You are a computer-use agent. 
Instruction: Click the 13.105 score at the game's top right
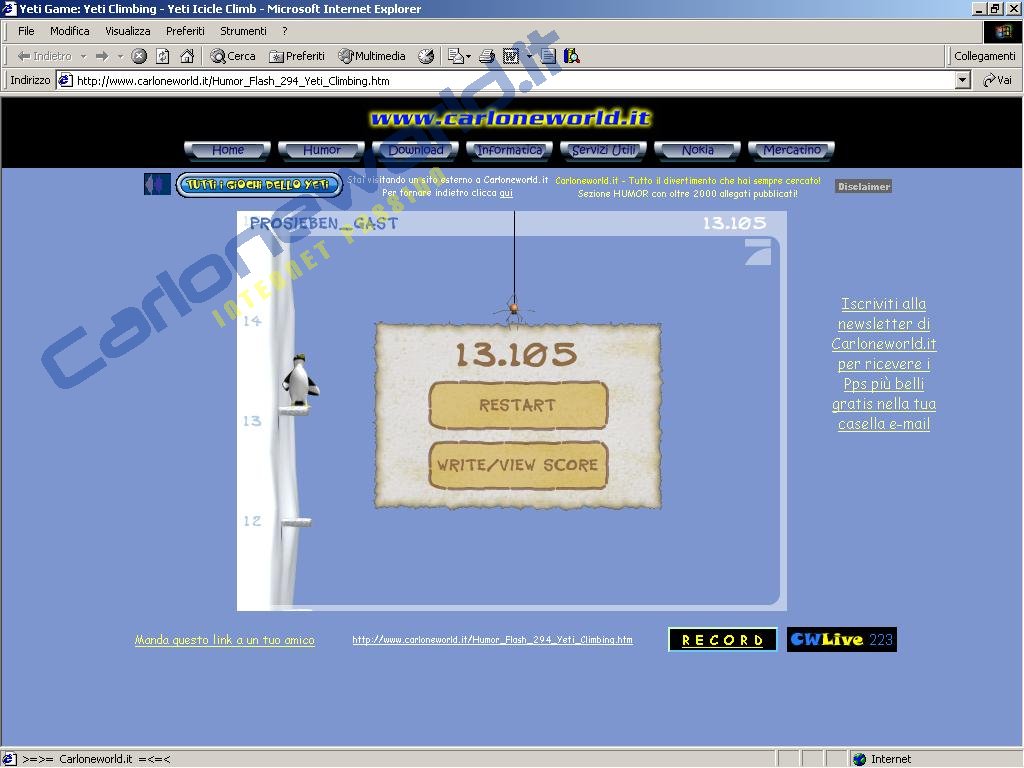pos(734,223)
